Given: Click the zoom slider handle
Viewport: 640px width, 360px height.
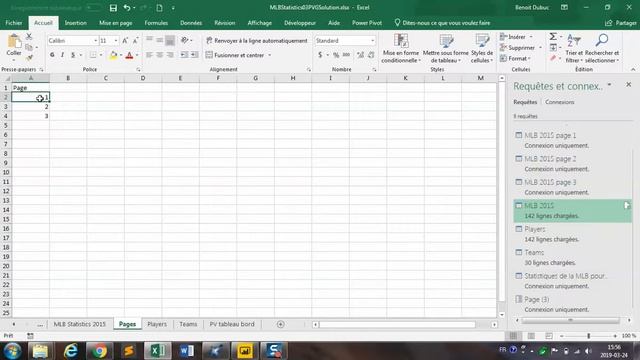Looking at the screenshot, I should pyautogui.click(x=589, y=336).
